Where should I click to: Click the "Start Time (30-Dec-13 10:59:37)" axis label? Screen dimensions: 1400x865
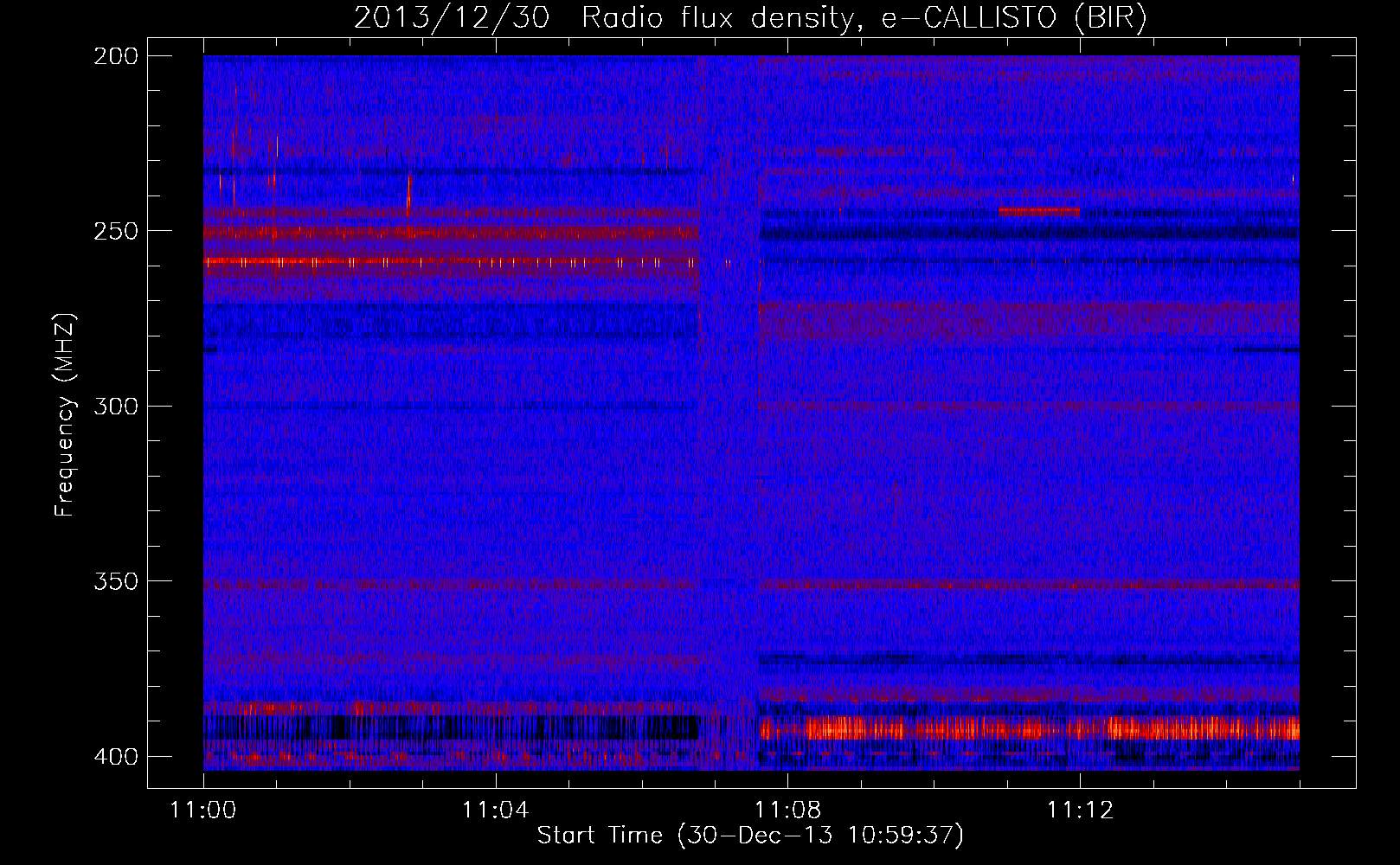(x=750, y=836)
